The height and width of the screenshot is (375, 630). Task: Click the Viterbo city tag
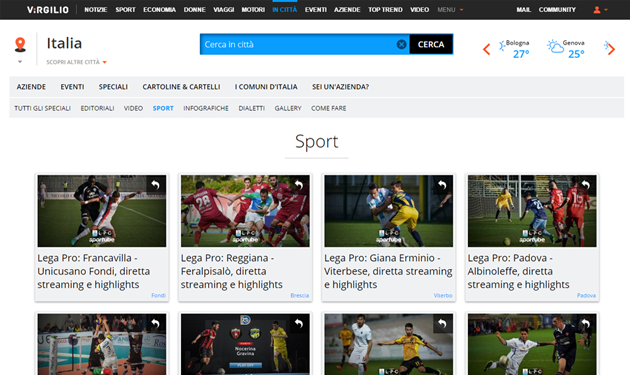(x=443, y=295)
